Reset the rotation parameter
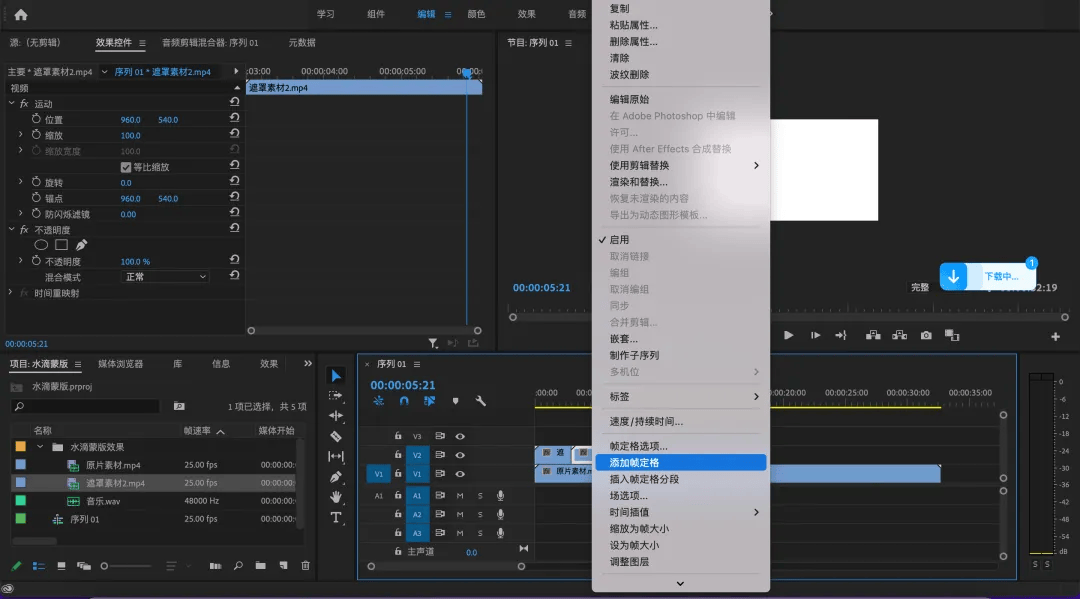1080x599 pixels. [x=234, y=180]
